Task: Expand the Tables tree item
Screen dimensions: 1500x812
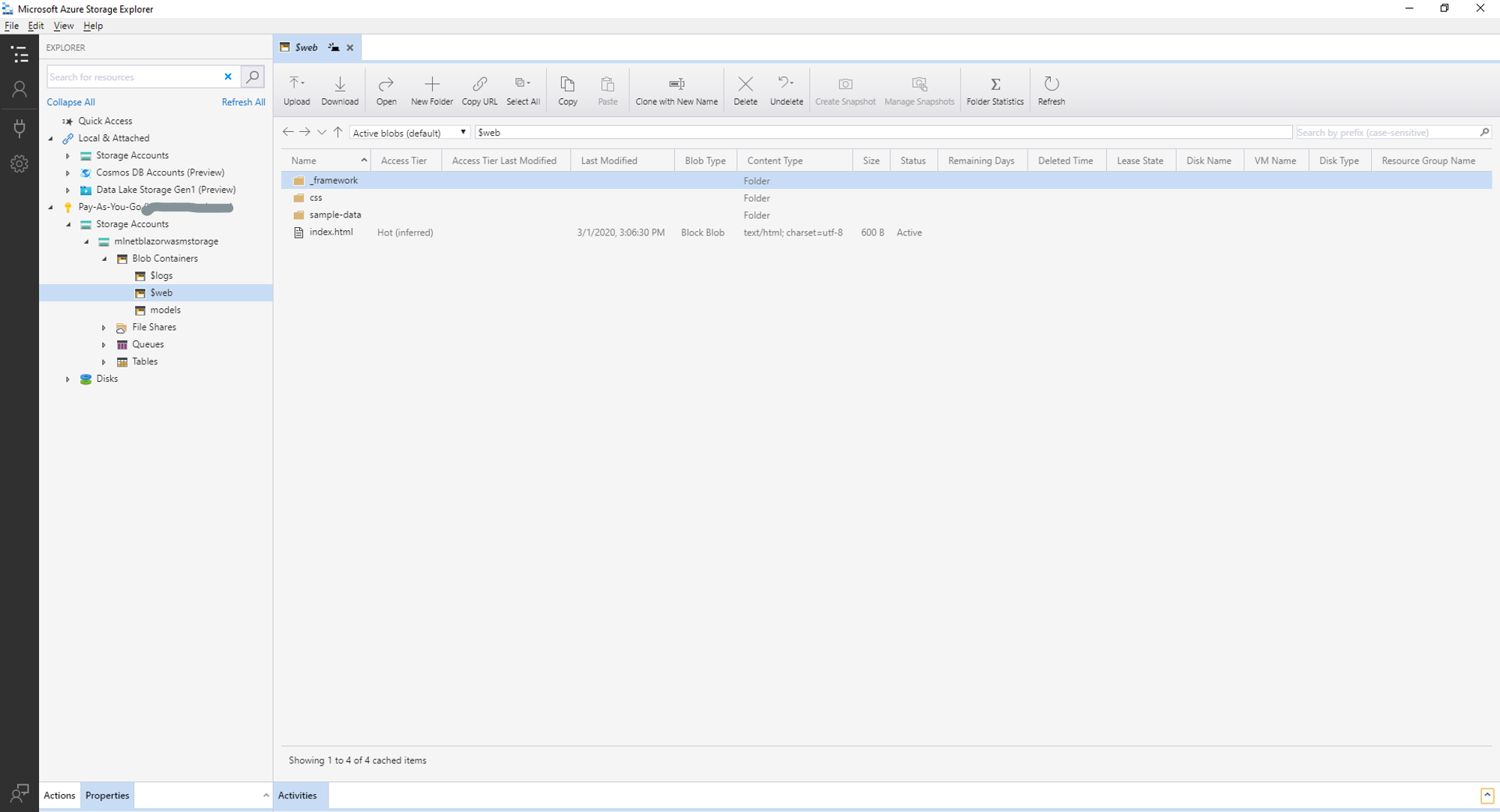Action: click(x=103, y=361)
